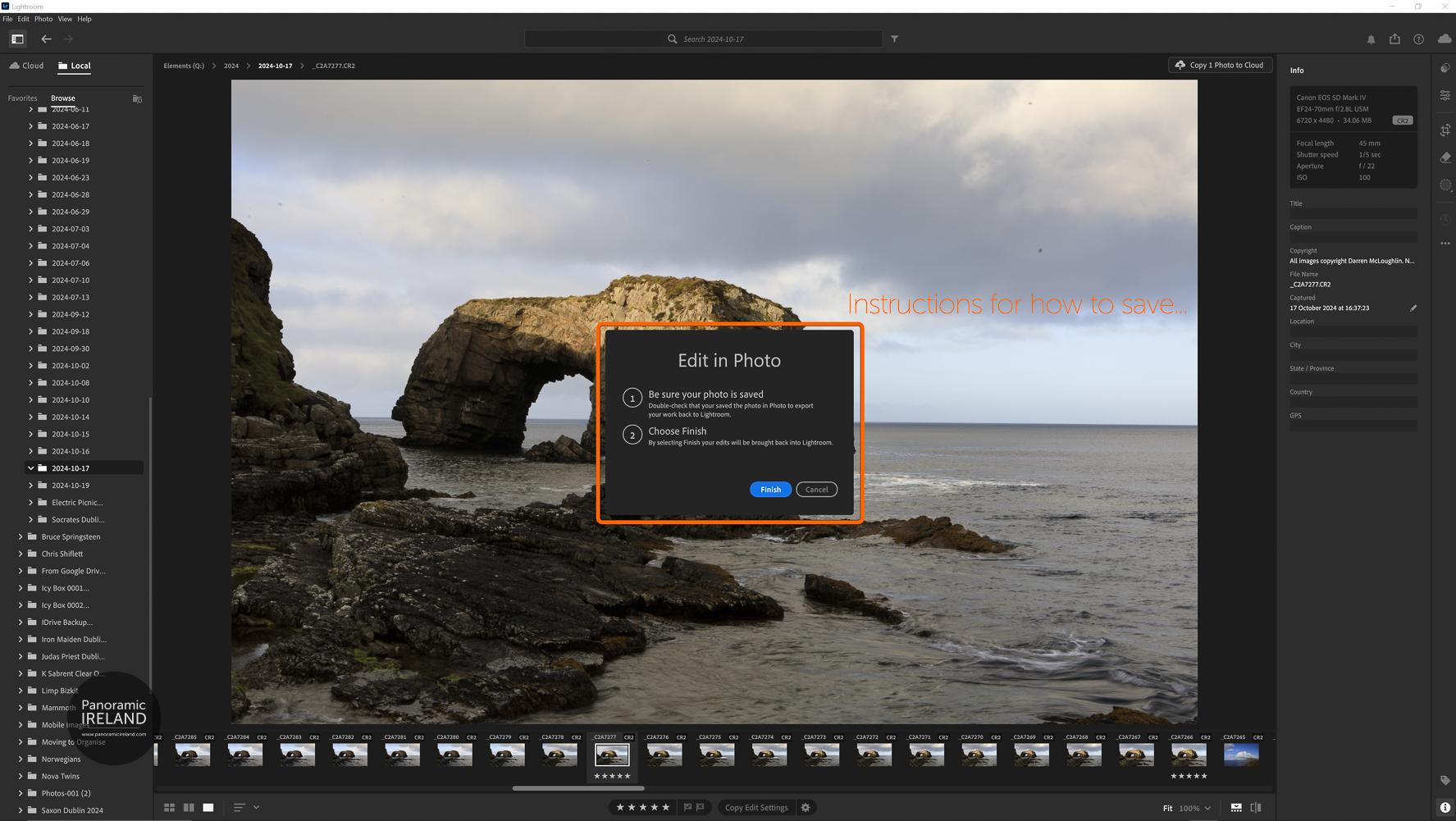Expand the Nova Twins folder
1456x821 pixels.
click(x=21, y=776)
